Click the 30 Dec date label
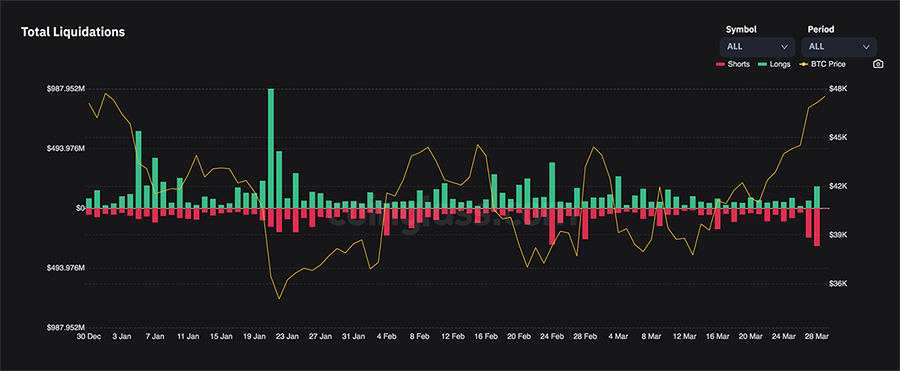 click(x=88, y=337)
